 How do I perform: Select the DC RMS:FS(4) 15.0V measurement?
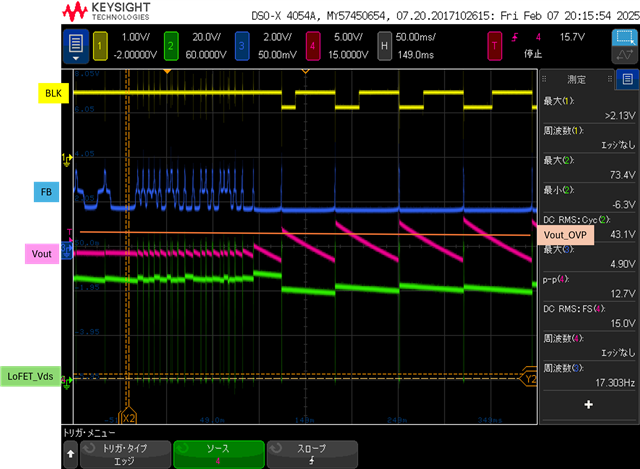pos(589,316)
